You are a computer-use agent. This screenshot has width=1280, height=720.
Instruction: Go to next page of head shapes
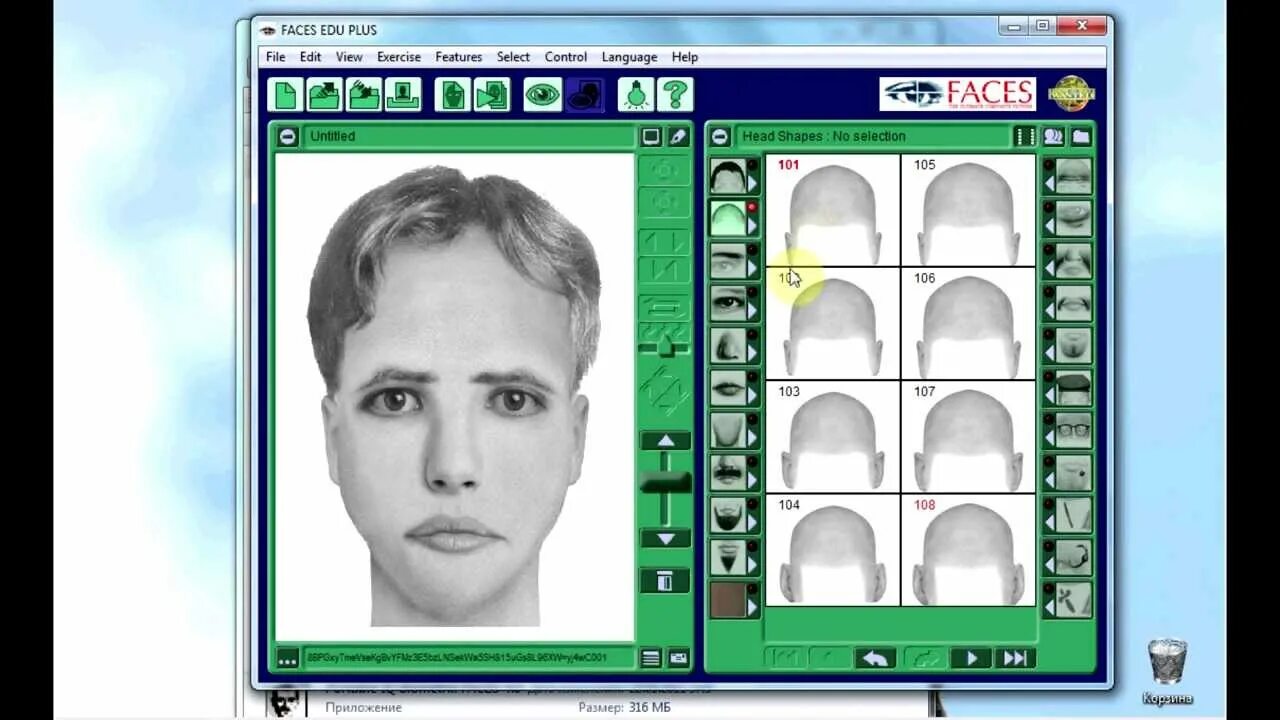click(x=970, y=658)
